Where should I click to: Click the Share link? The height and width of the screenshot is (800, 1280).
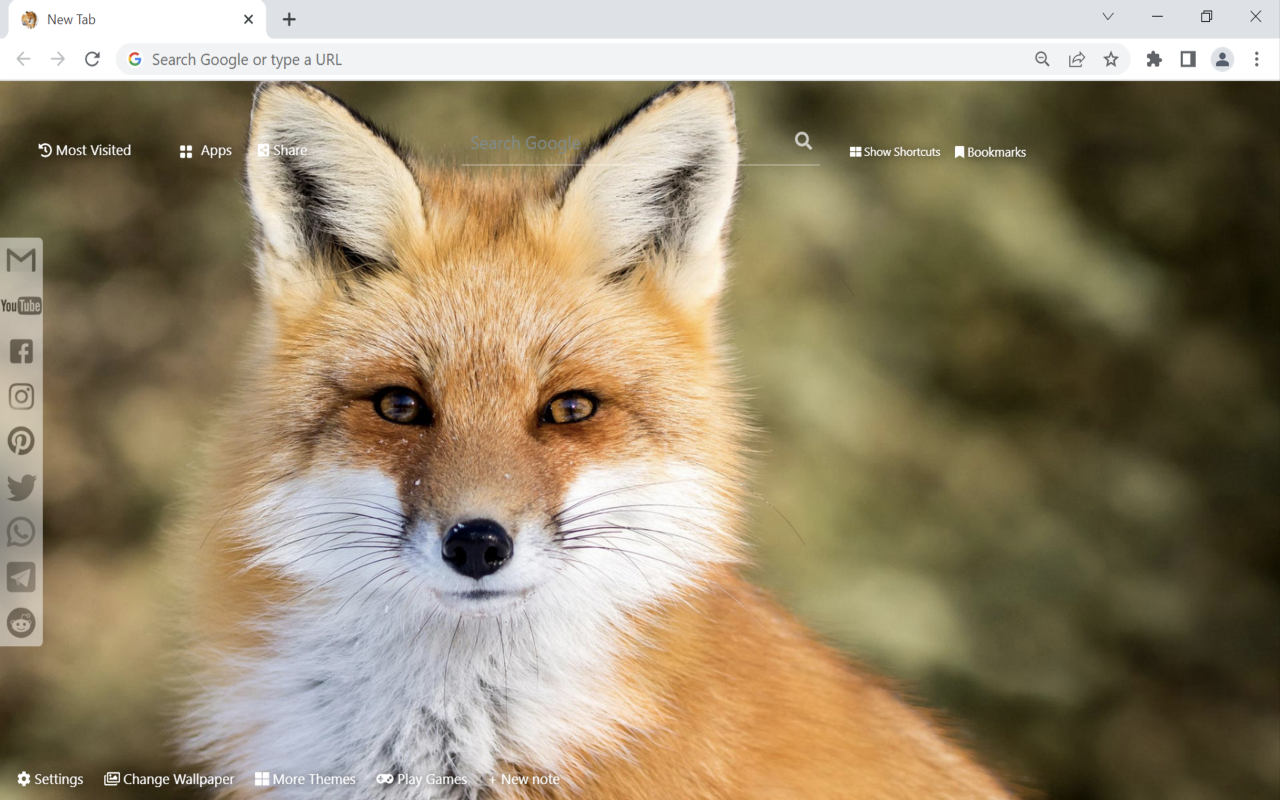(x=282, y=150)
